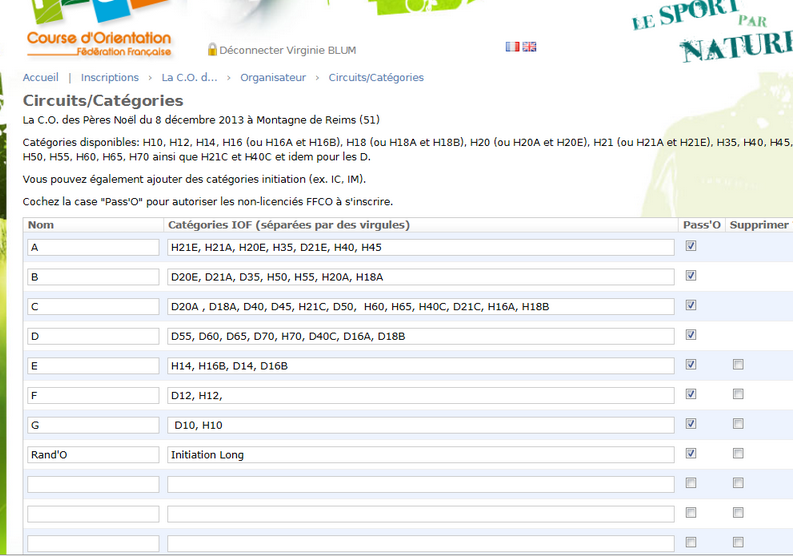This screenshot has height=556, width=793.
Task: Open Circuits/Catégories breadcrumb link
Action: (376, 77)
